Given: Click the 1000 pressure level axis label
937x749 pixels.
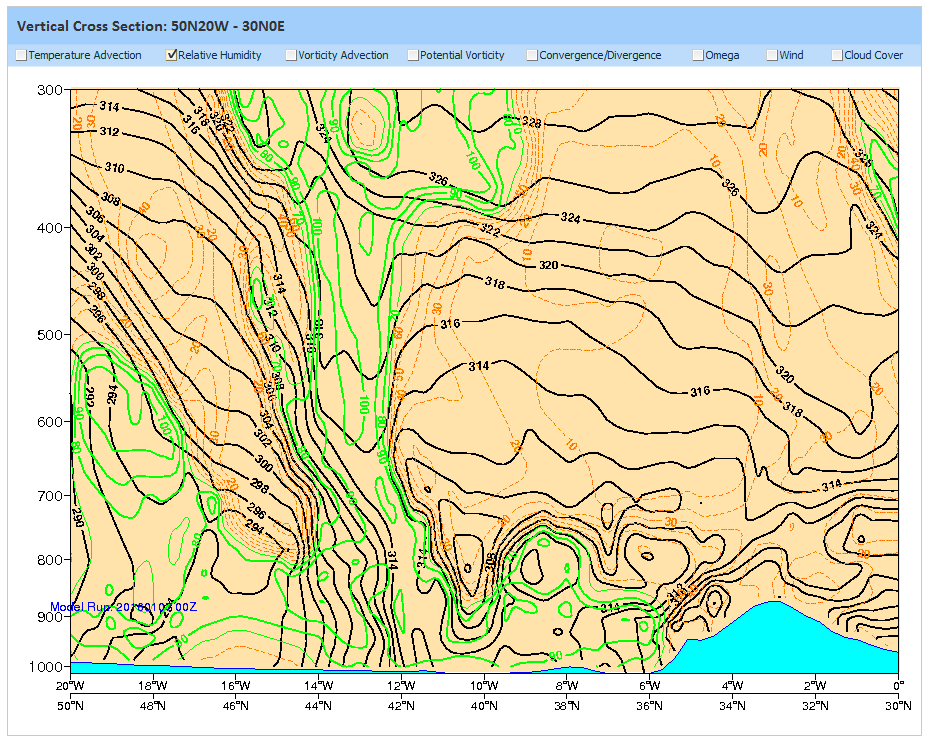Looking at the screenshot, I should click(46, 666).
